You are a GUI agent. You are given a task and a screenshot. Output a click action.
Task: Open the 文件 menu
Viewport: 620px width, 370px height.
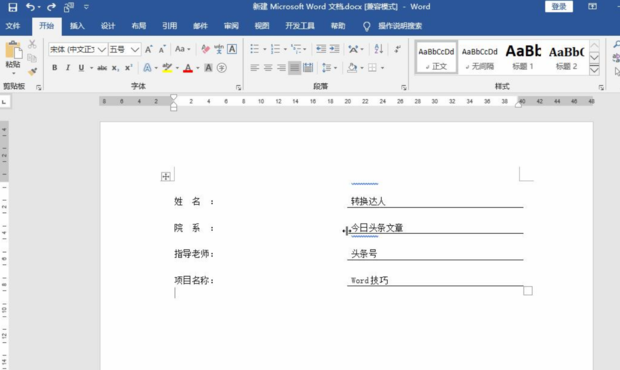pos(13,26)
